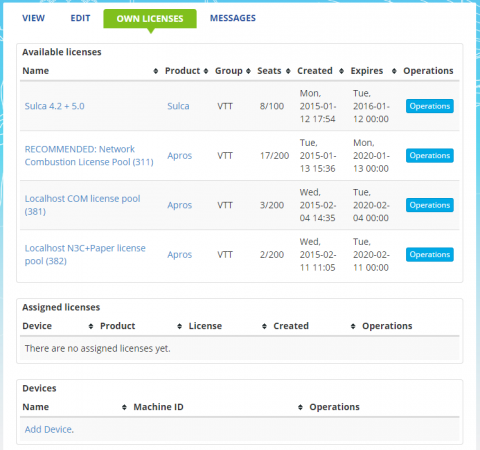Click the Product column sort arrows
Image resolution: width=480 pixels, height=450 pixels.
[206, 71]
